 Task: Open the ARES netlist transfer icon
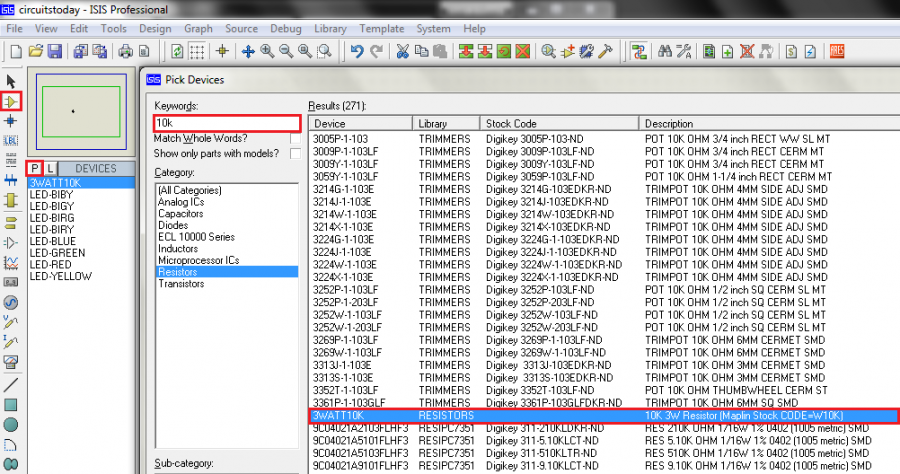pyautogui.click(x=837, y=51)
